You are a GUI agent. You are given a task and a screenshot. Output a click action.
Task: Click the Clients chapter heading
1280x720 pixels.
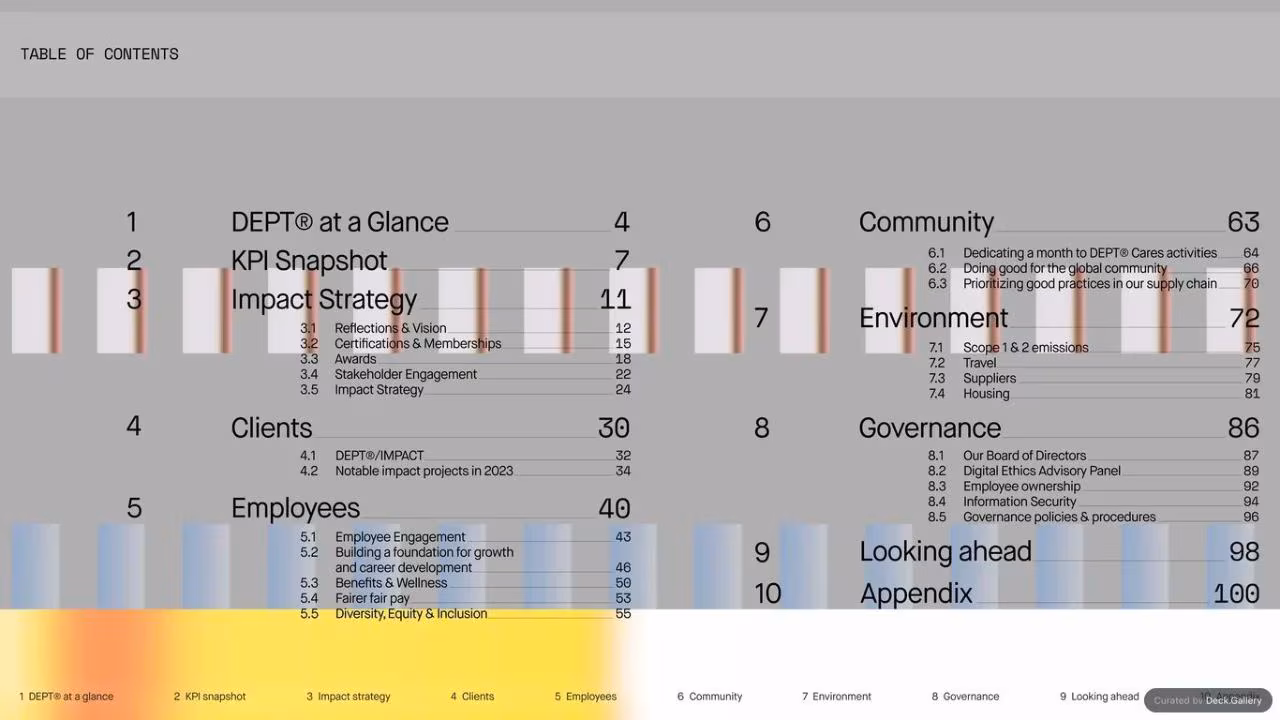(x=272, y=428)
